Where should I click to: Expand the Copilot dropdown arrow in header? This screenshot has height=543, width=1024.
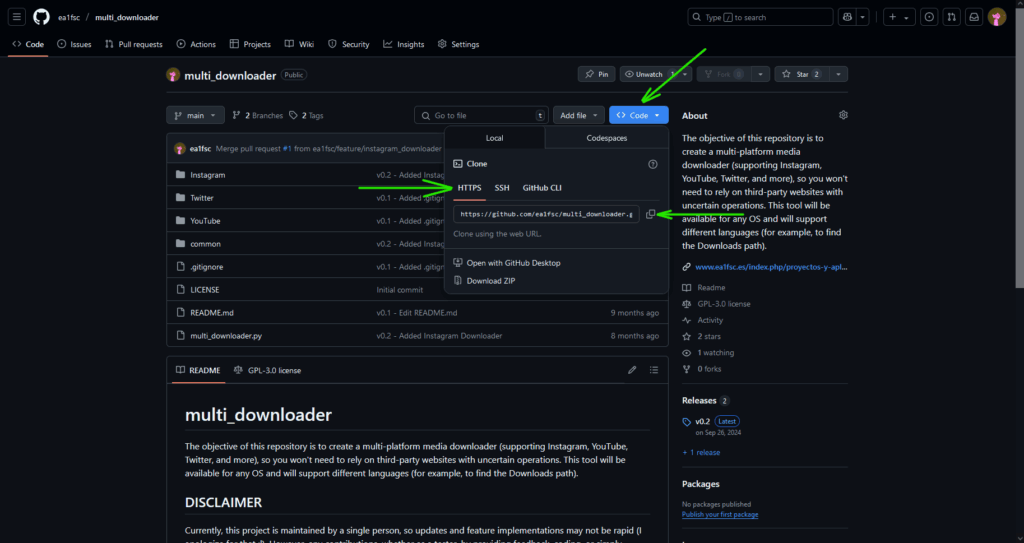pyautogui.click(x=863, y=17)
